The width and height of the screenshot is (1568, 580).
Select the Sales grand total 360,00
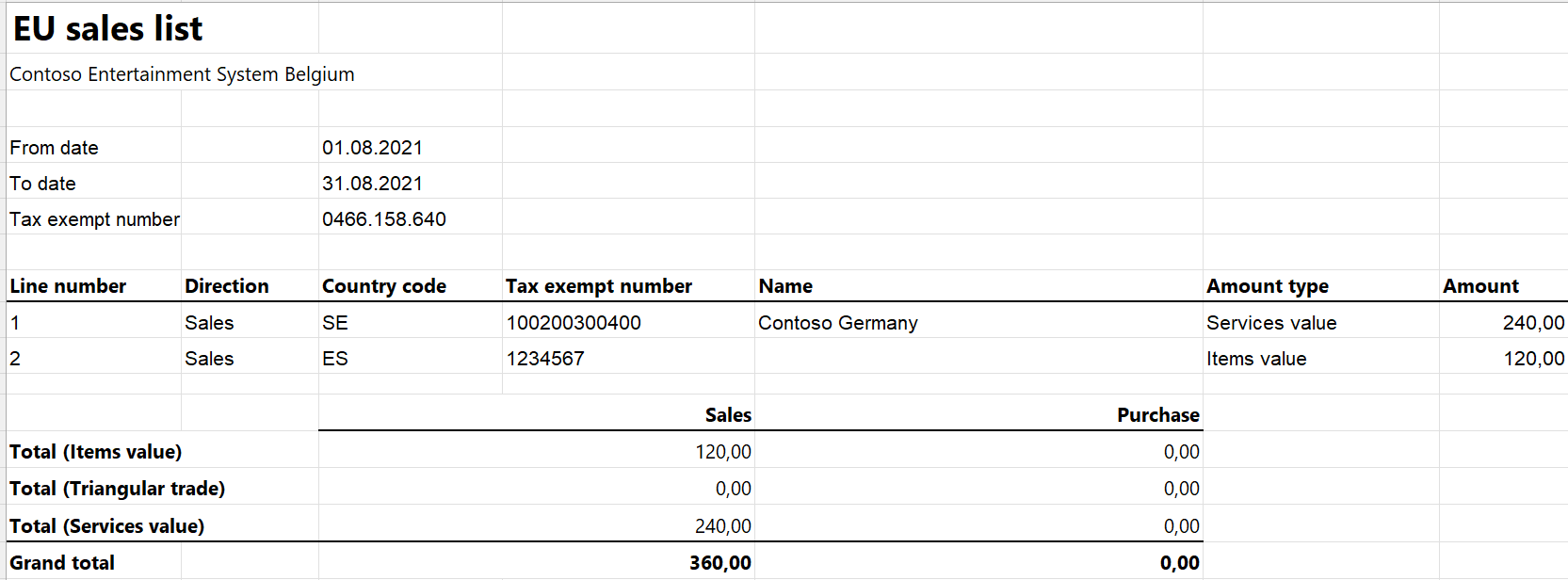point(720,563)
